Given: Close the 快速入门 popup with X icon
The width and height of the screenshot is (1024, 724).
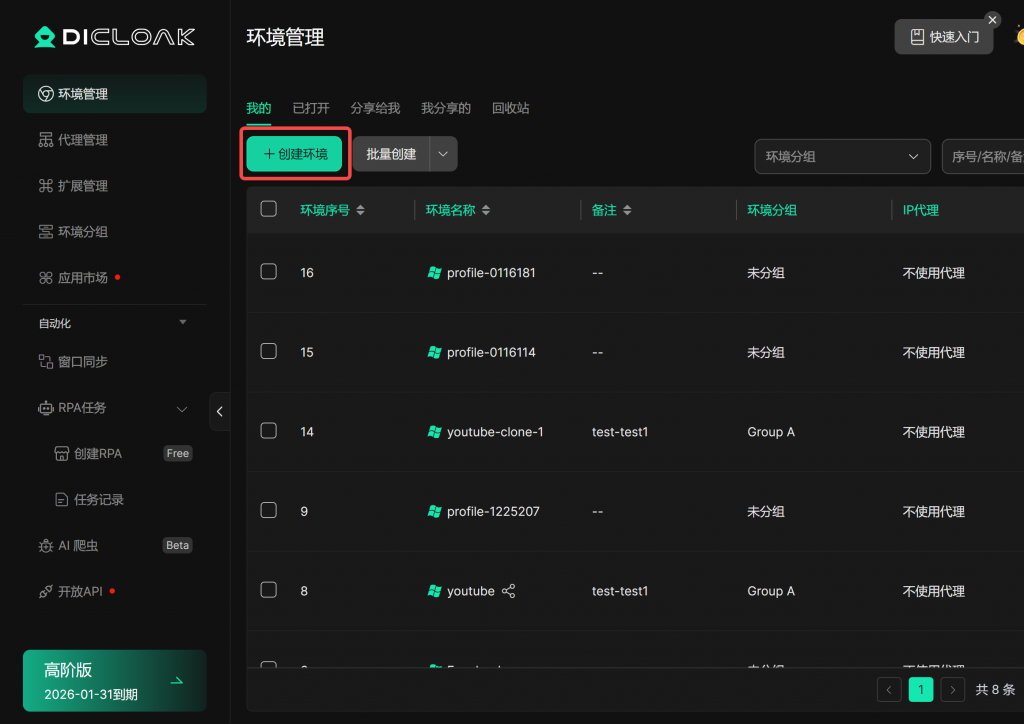Looking at the screenshot, I should [992, 20].
